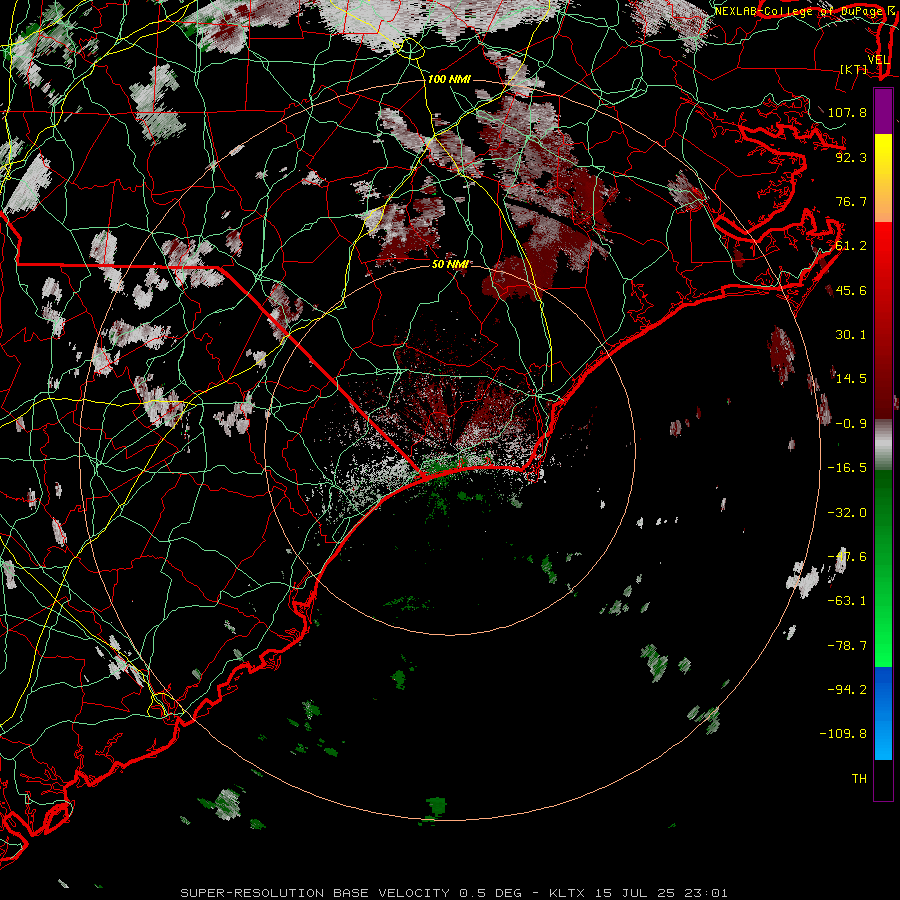Pick the yellow-orange segment of velocity color bar
This screenshot has width=900, height=900.
(x=883, y=178)
